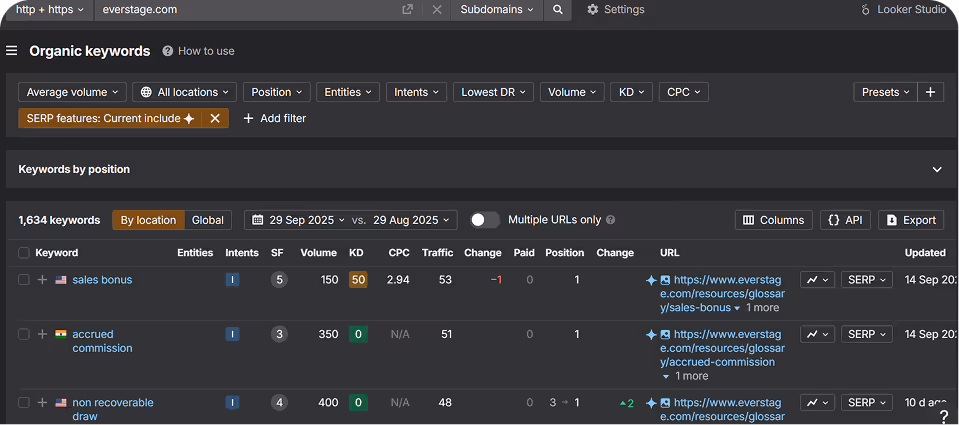Click the API button
Screen dimensions: 959x425
(x=845, y=220)
